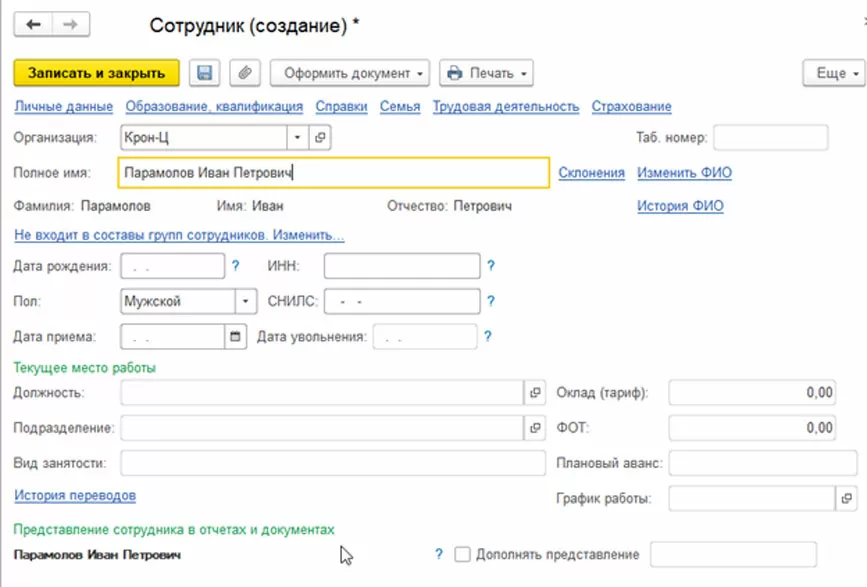The width and height of the screenshot is (867, 587).
Task: Click the forward navigation arrow
Action: tap(70, 25)
